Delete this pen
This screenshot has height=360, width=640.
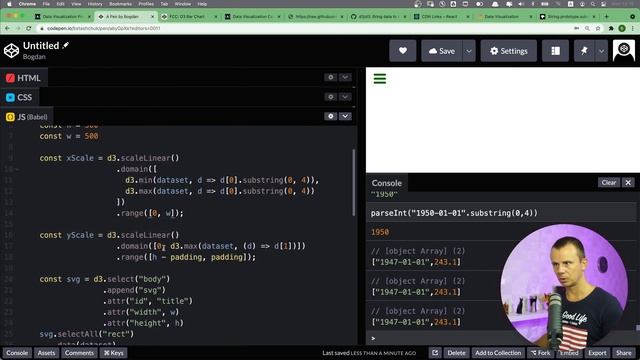tap(456, 353)
